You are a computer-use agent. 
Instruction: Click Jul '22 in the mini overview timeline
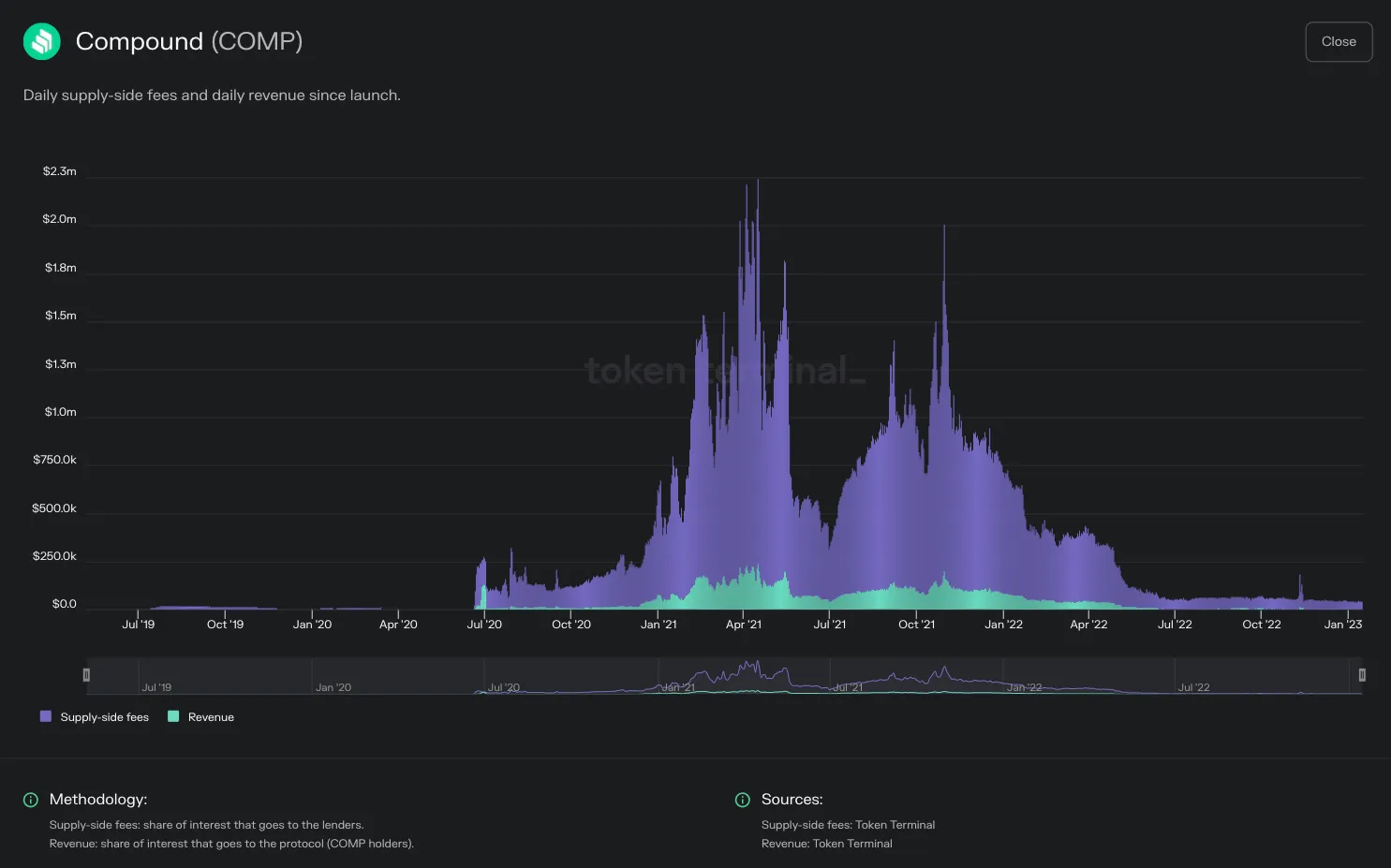click(1193, 687)
